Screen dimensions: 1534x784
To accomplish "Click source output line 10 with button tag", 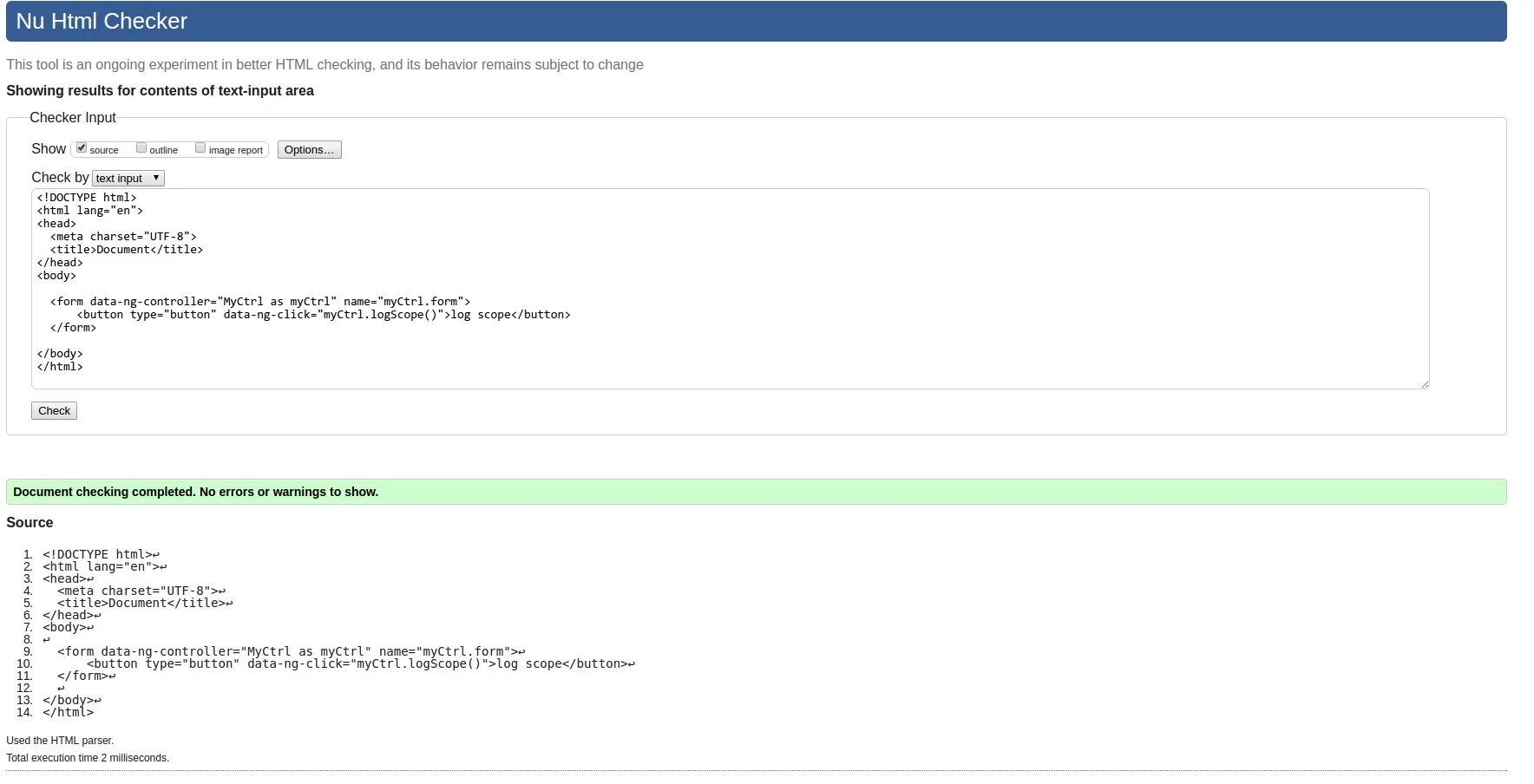I will tap(361, 663).
